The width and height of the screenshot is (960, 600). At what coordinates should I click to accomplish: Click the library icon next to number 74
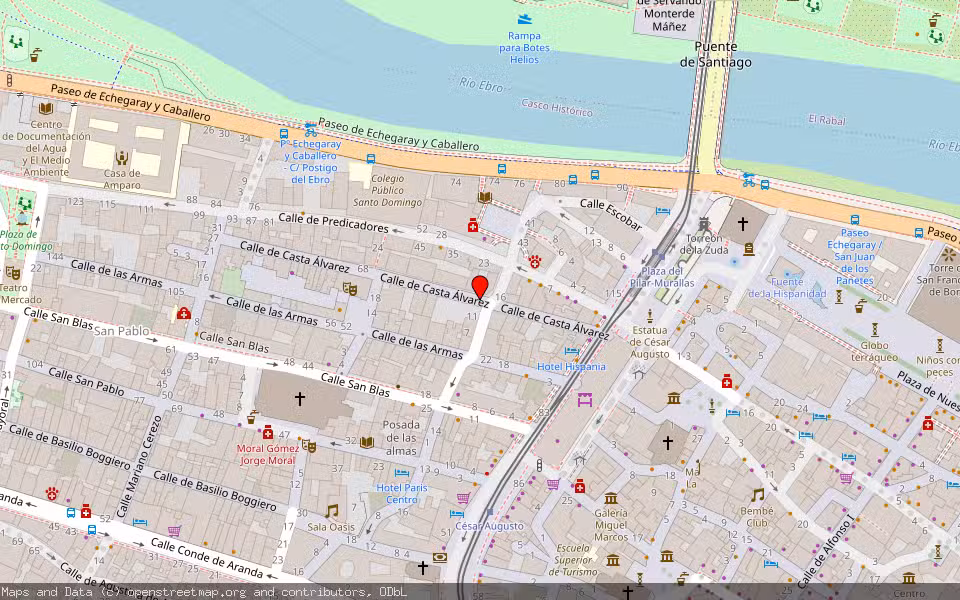485,197
